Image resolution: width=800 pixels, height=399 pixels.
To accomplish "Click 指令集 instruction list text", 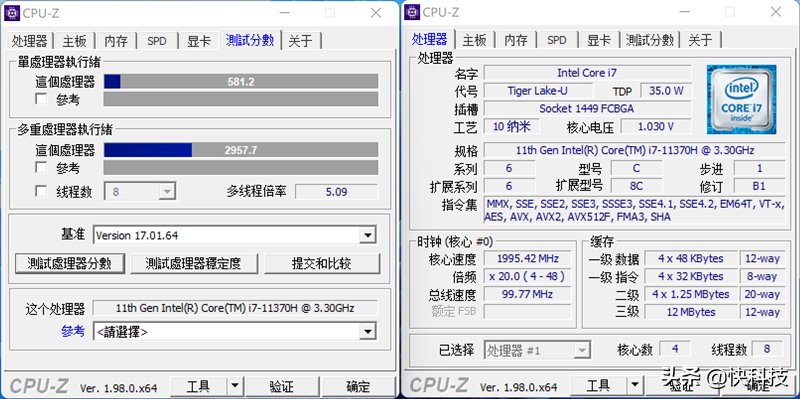I will pyautogui.click(x=635, y=210).
